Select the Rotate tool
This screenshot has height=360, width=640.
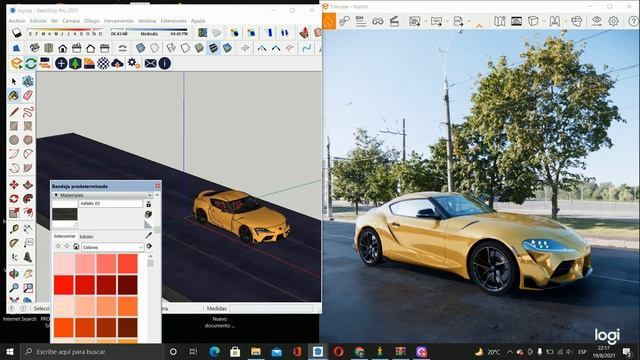(14, 199)
